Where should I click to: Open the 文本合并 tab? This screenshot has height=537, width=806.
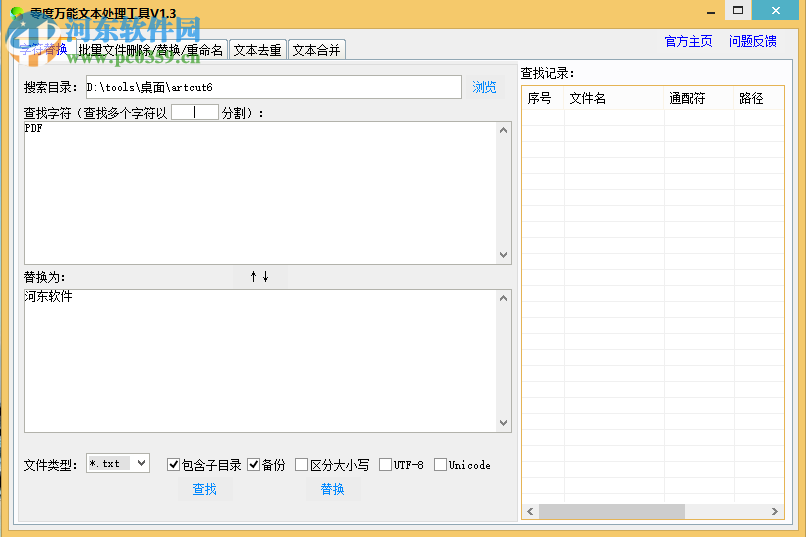317,50
